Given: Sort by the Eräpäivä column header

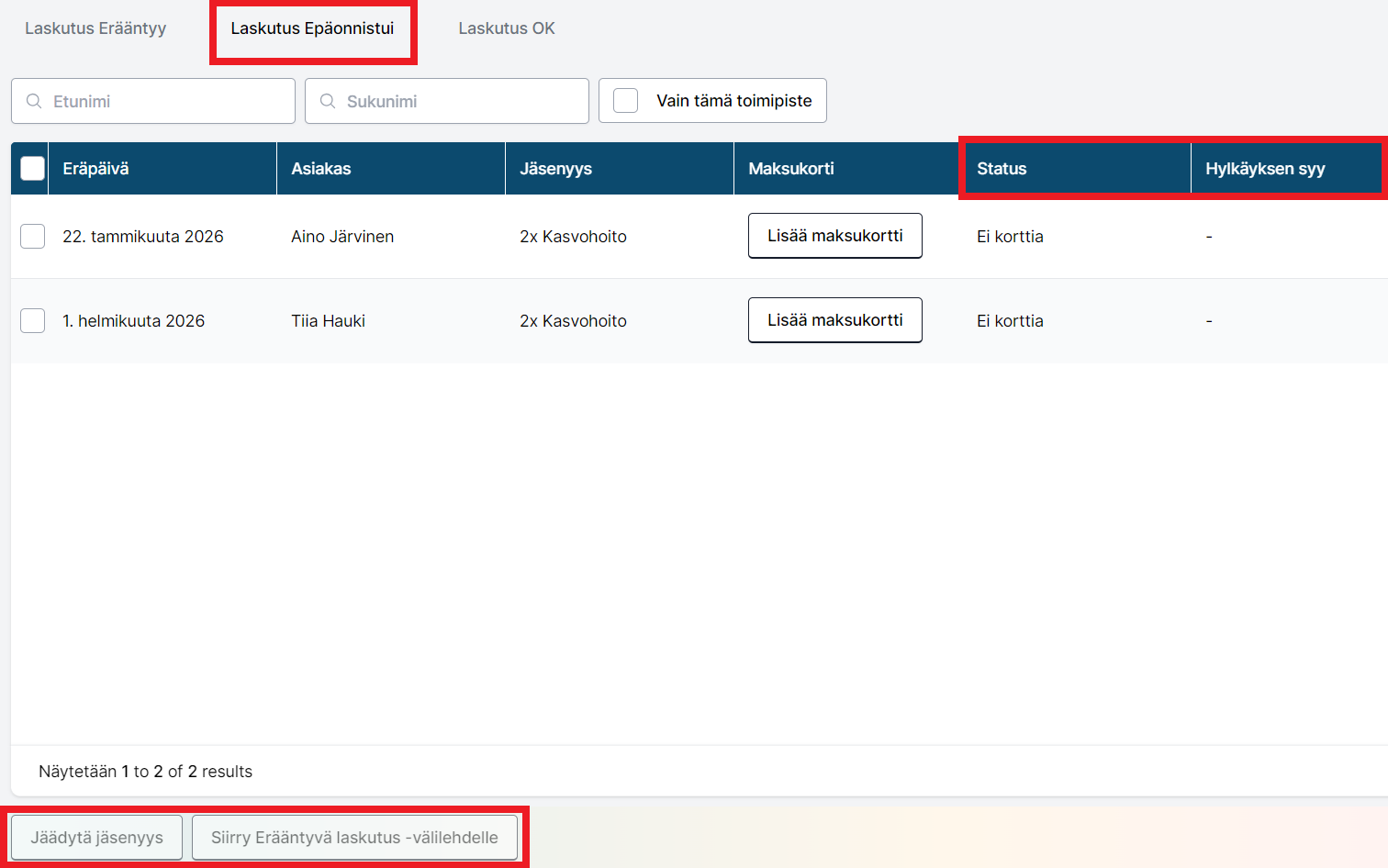Looking at the screenshot, I should pos(95,169).
